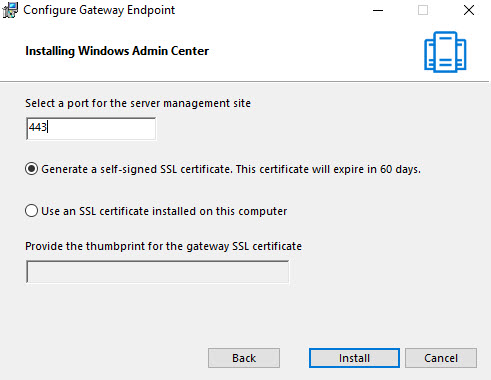Click the 'Select a port for the server management site' label
Screen dimensions: 491x380
138,103
